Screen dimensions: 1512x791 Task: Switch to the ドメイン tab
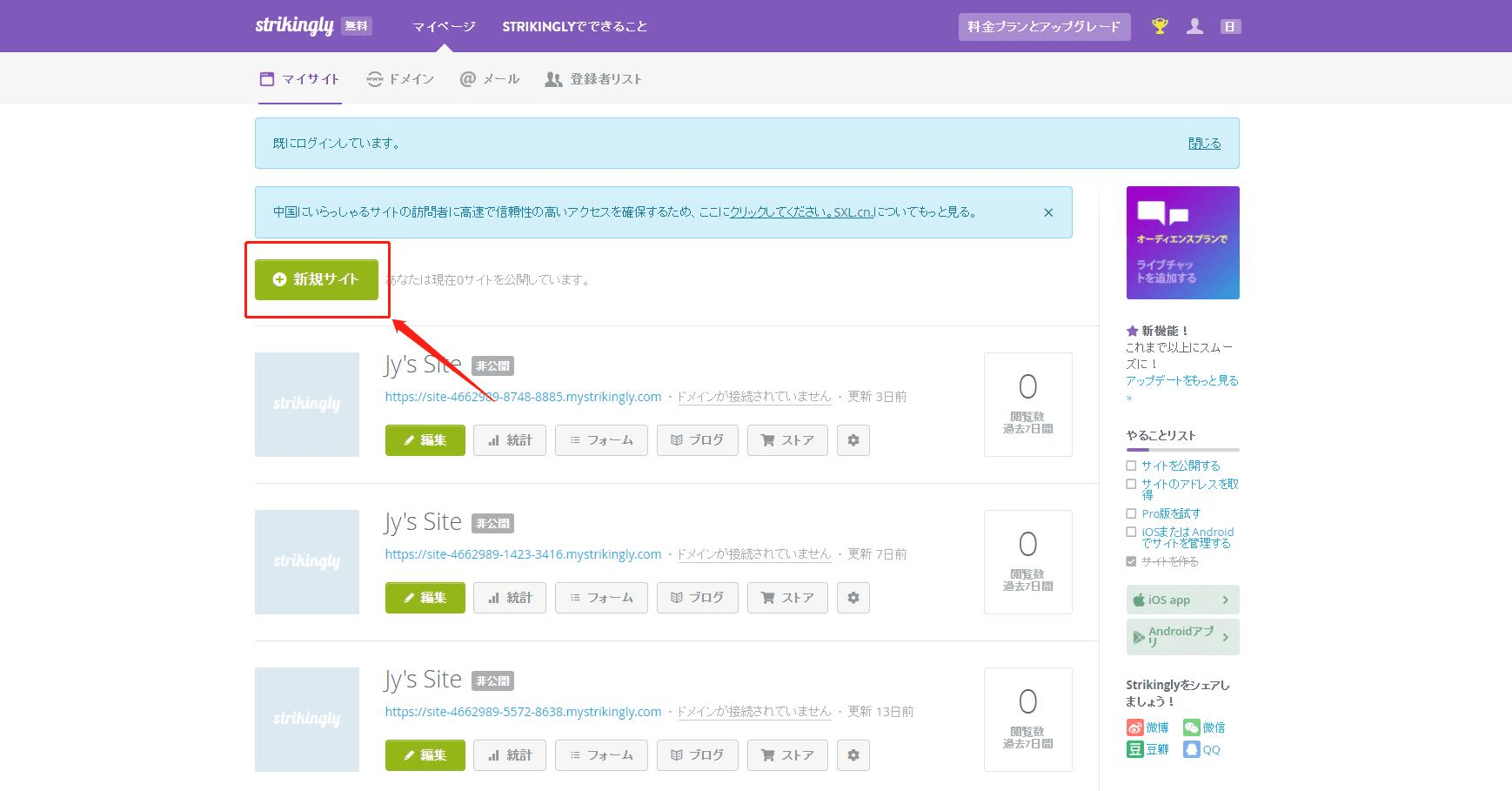(x=399, y=78)
